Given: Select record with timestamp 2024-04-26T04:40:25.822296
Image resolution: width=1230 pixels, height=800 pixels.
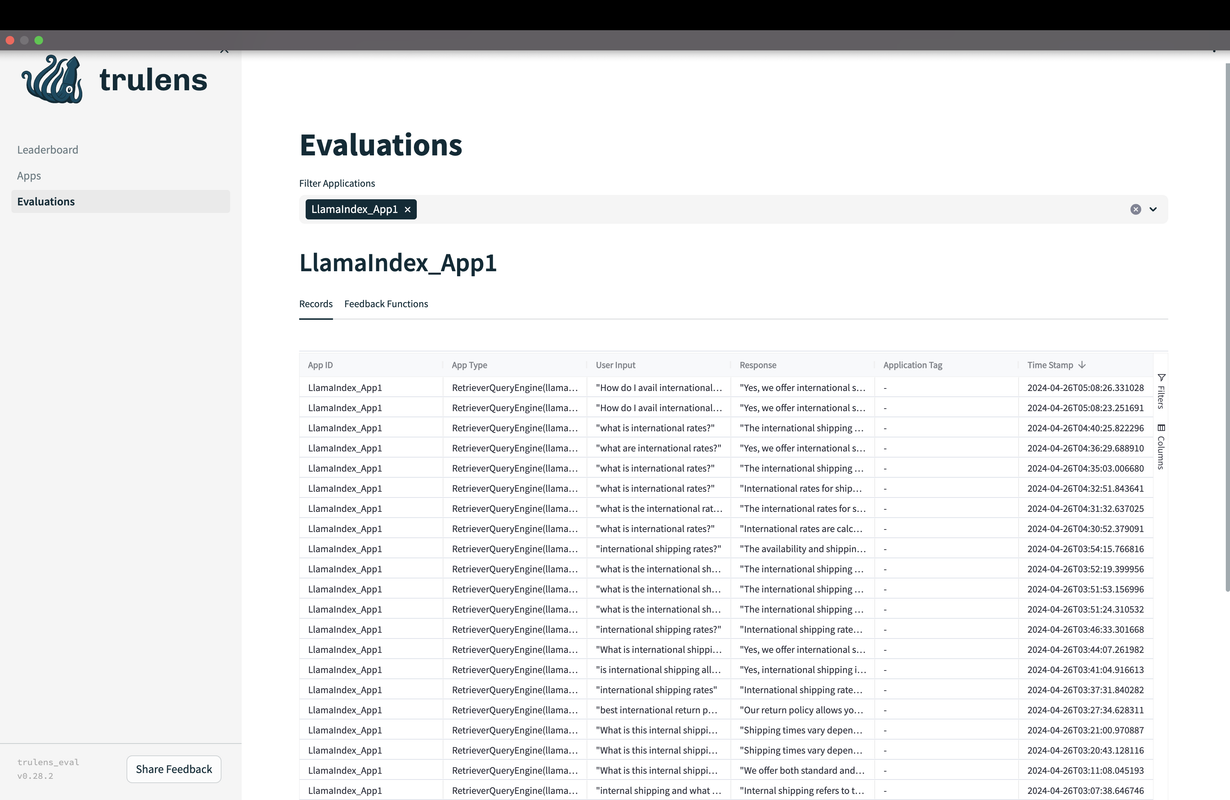Looking at the screenshot, I should coord(726,428).
